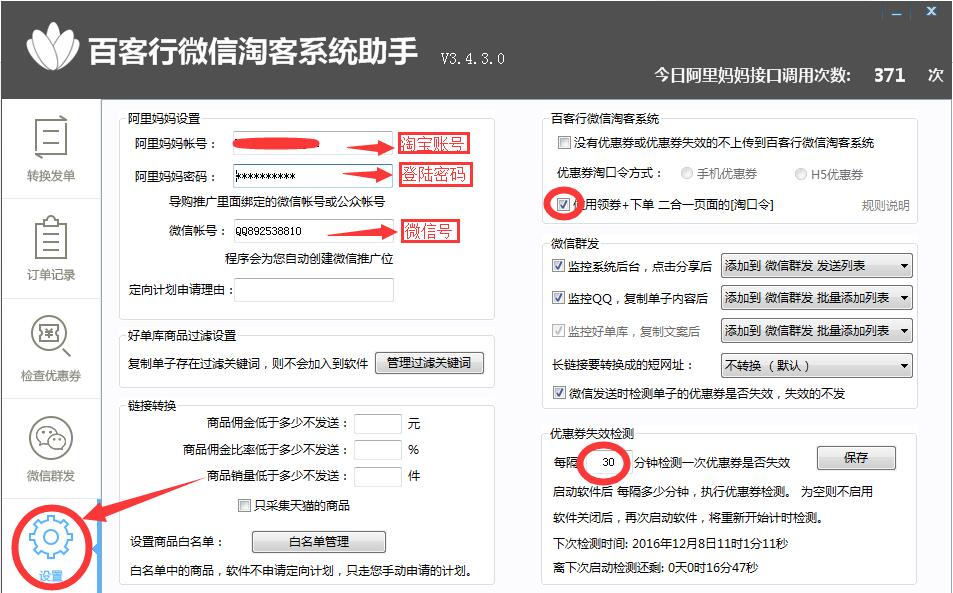Click the lotus logo in title bar

click(53, 47)
